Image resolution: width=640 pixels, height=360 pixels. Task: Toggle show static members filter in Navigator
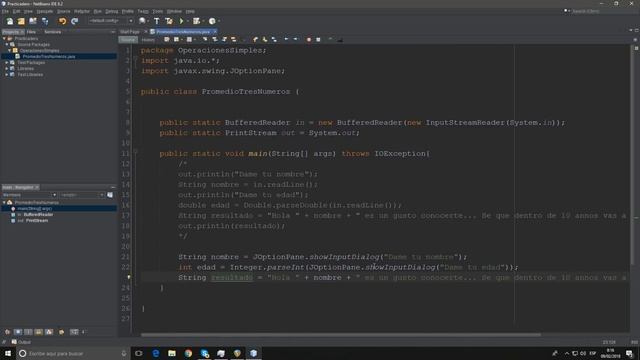[28, 332]
